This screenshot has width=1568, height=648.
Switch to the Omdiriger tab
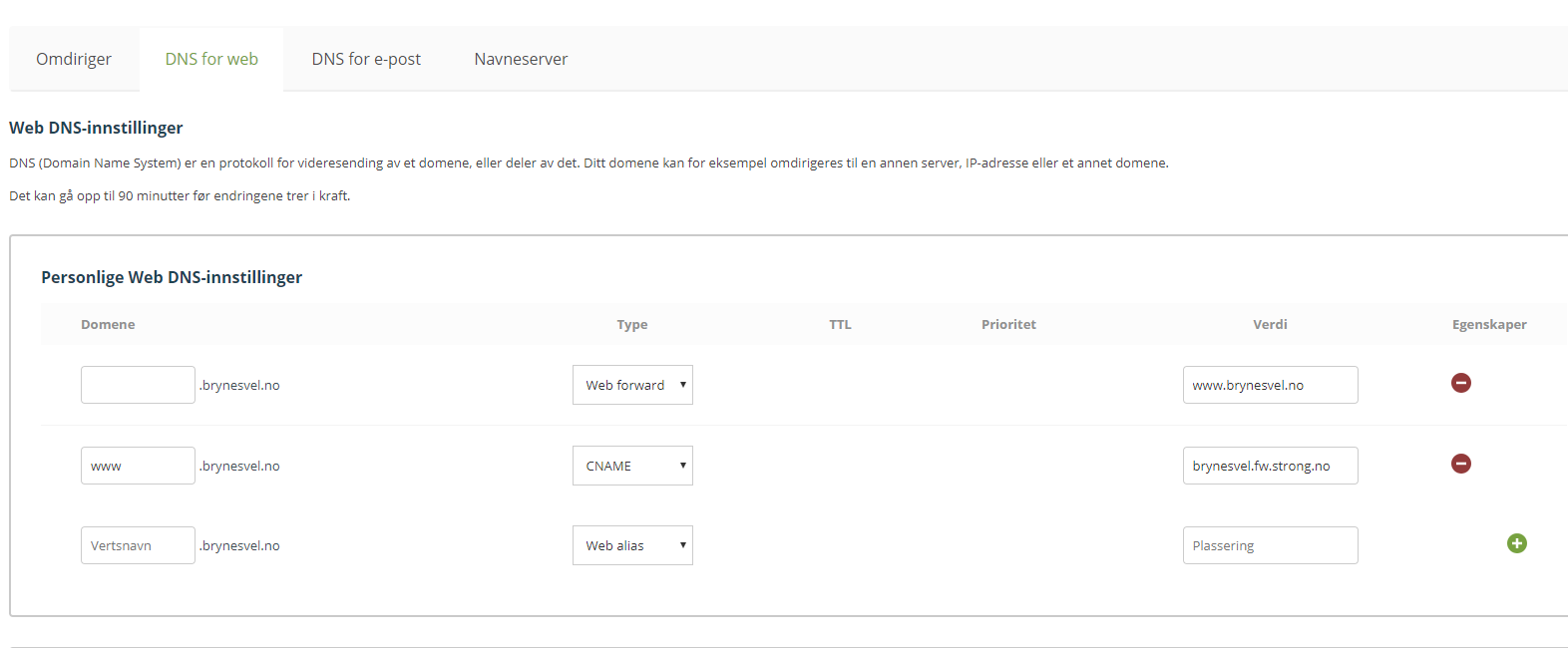74,59
